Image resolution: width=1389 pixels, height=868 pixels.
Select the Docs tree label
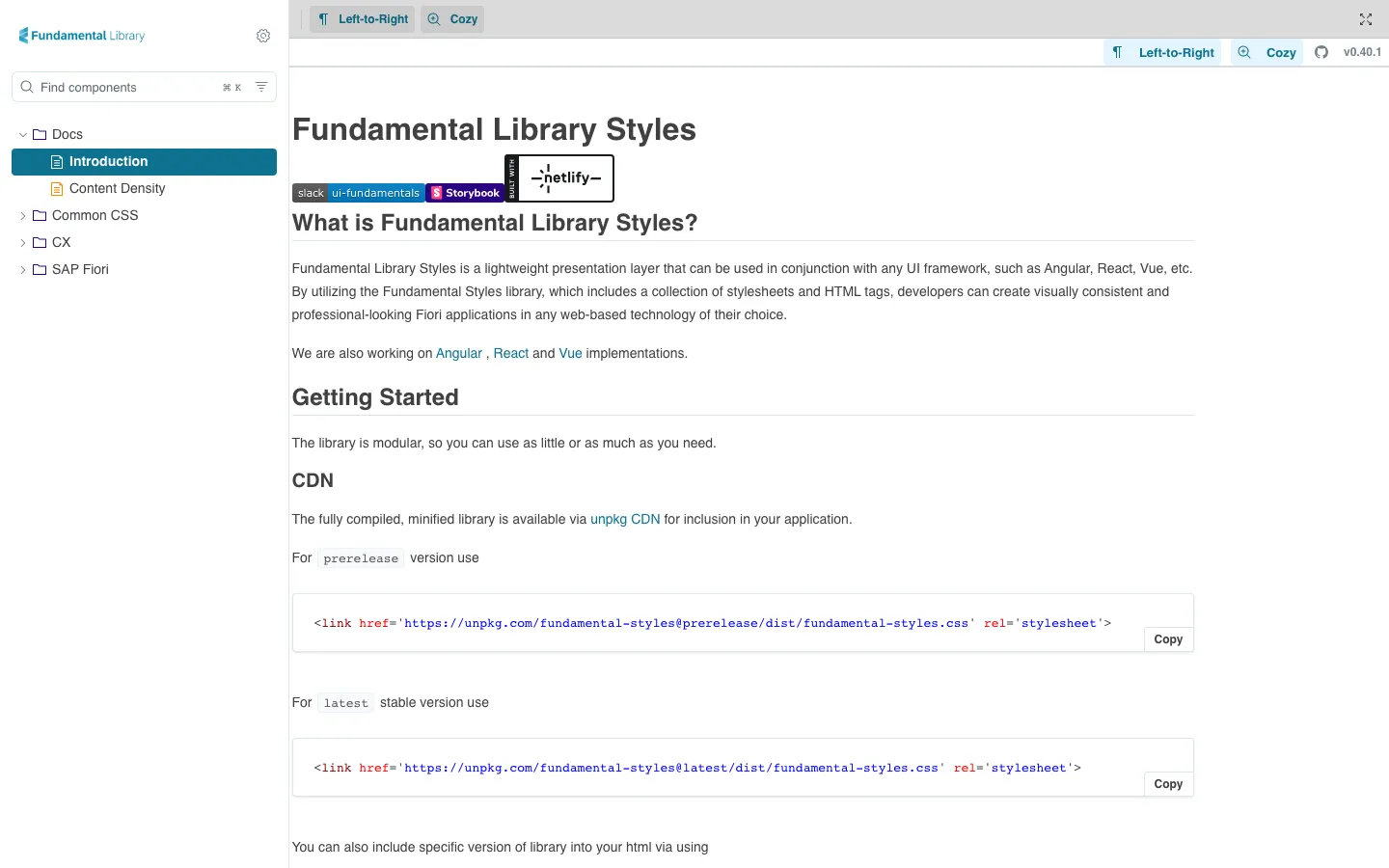[68, 134]
